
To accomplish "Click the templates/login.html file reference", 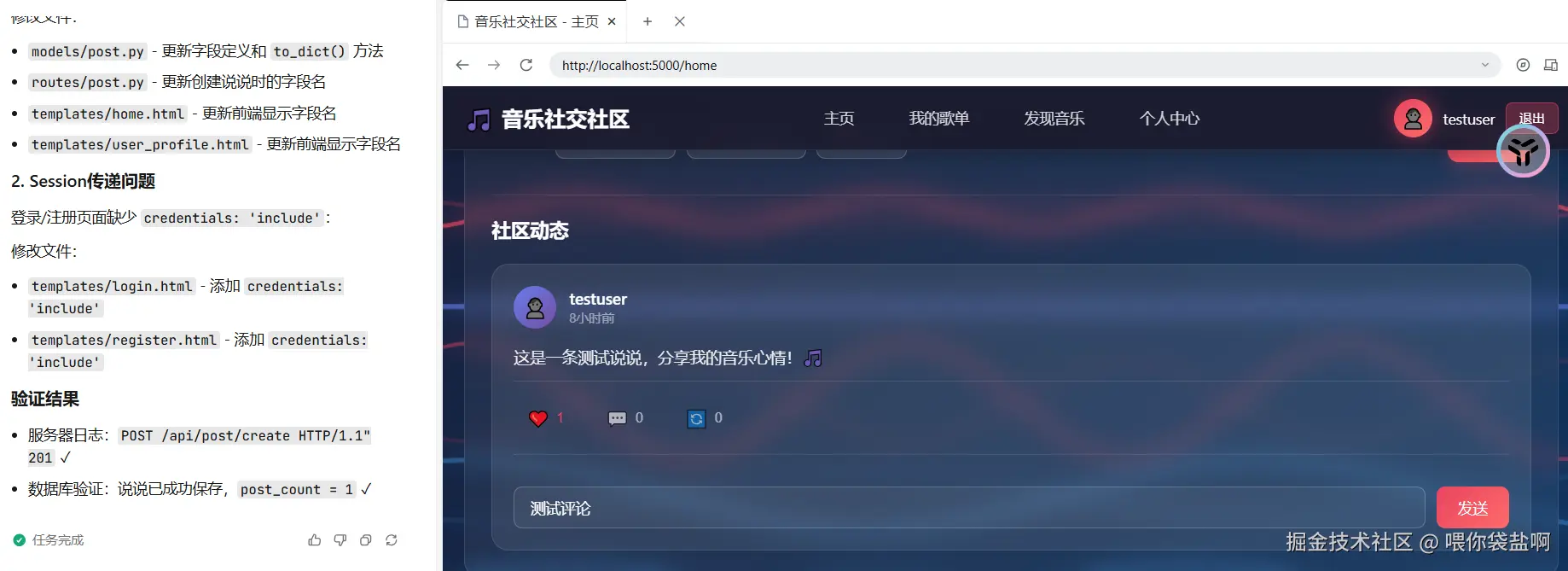I will click(112, 286).
